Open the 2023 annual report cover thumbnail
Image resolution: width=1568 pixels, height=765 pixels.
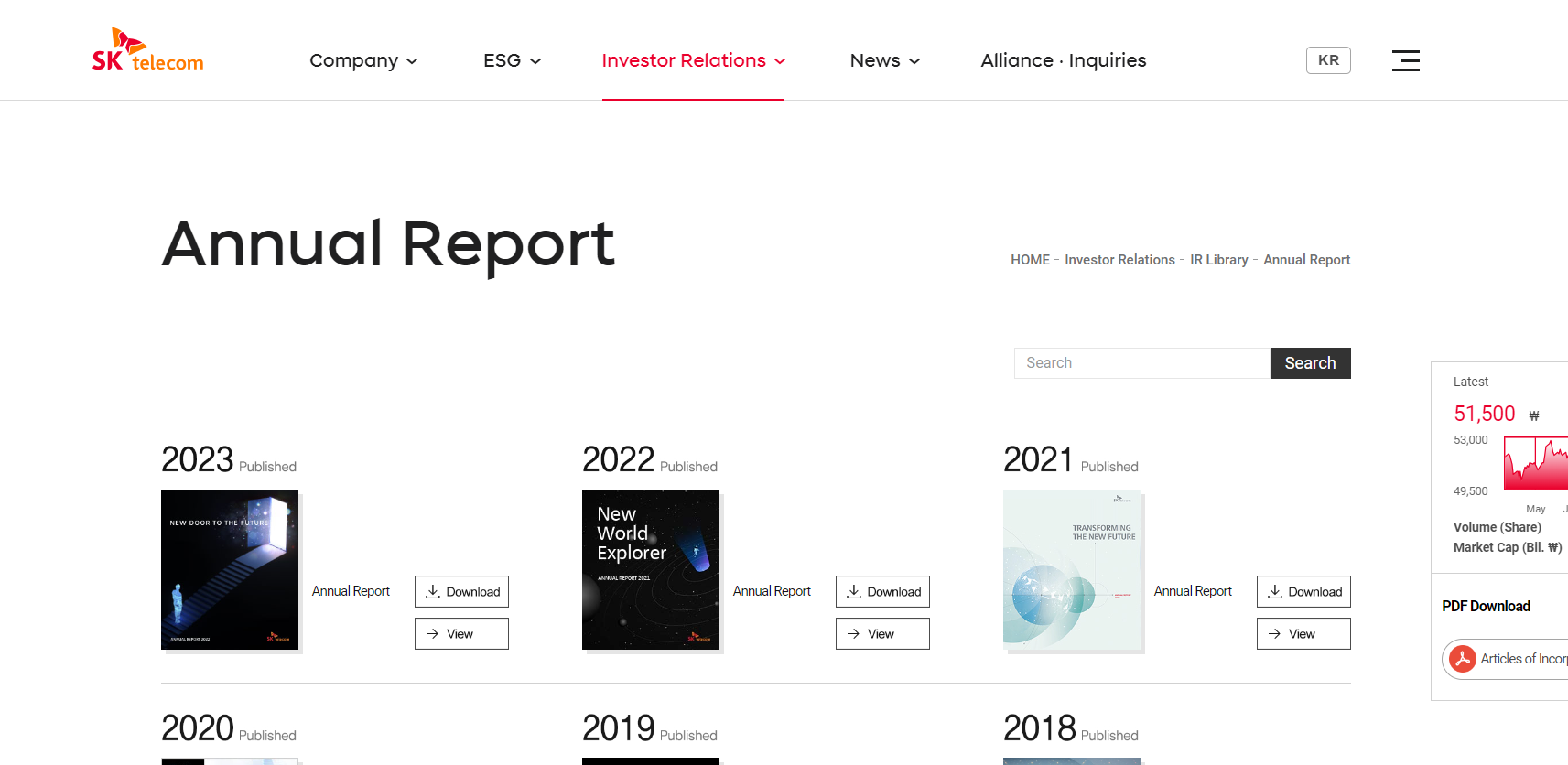(230, 569)
